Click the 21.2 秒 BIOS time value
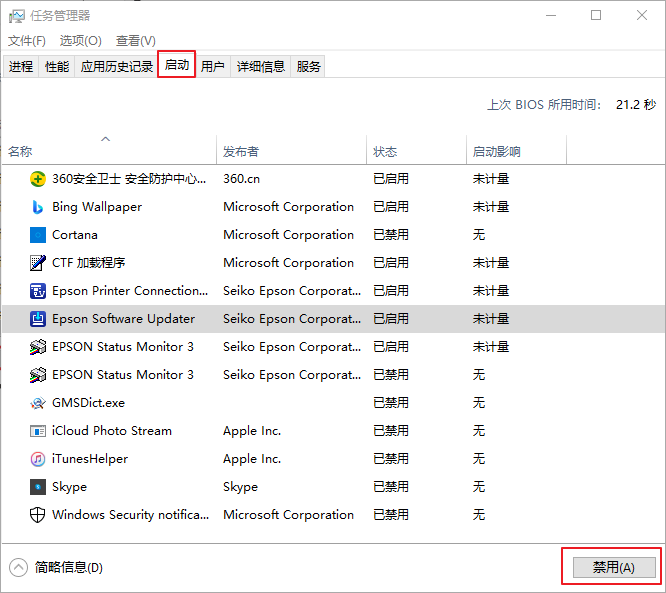The image size is (666, 593). (x=636, y=104)
